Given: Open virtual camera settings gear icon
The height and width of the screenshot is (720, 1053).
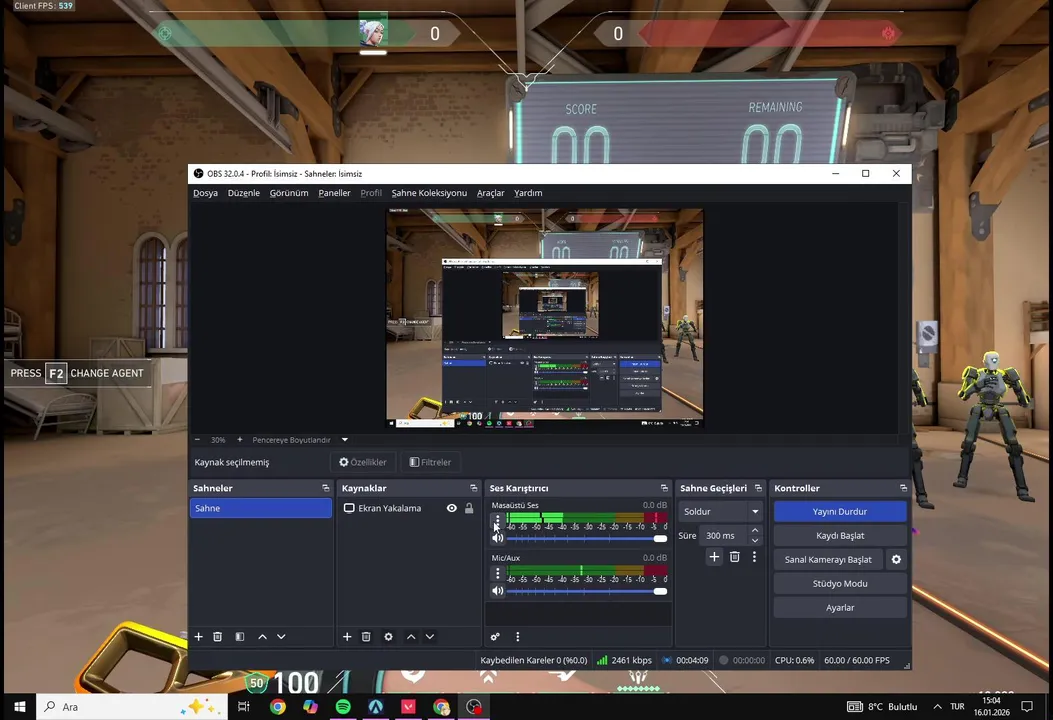Looking at the screenshot, I should coord(896,559).
